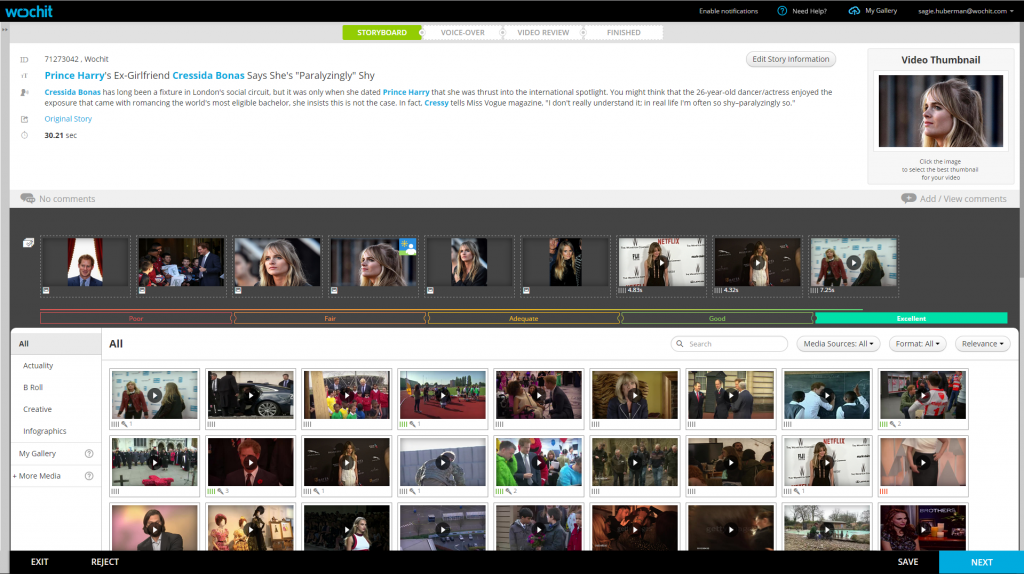This screenshot has height=574, width=1024.
Task: Switch to the STORYBOARD step tab
Action: [382, 33]
